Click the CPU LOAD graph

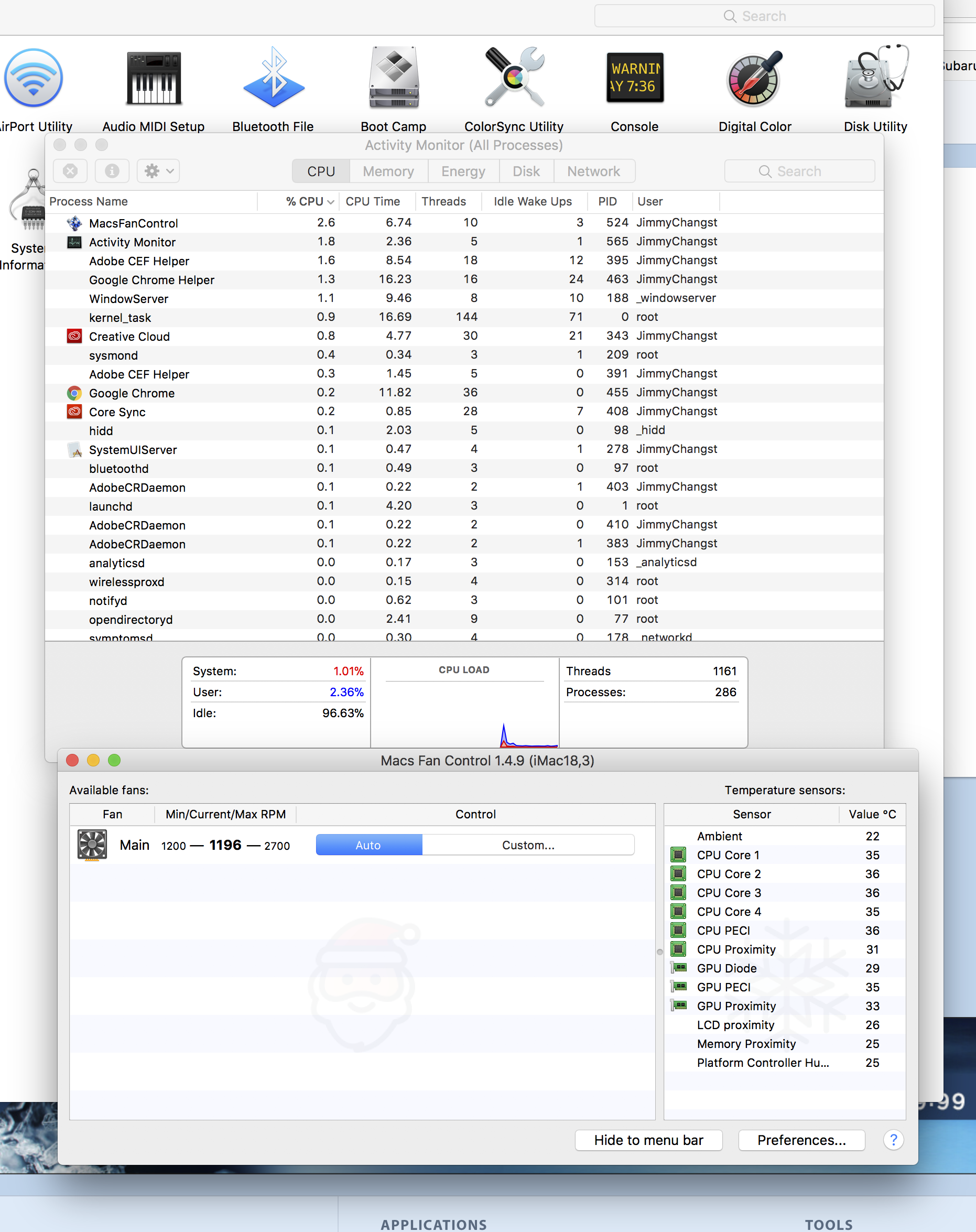(x=464, y=703)
